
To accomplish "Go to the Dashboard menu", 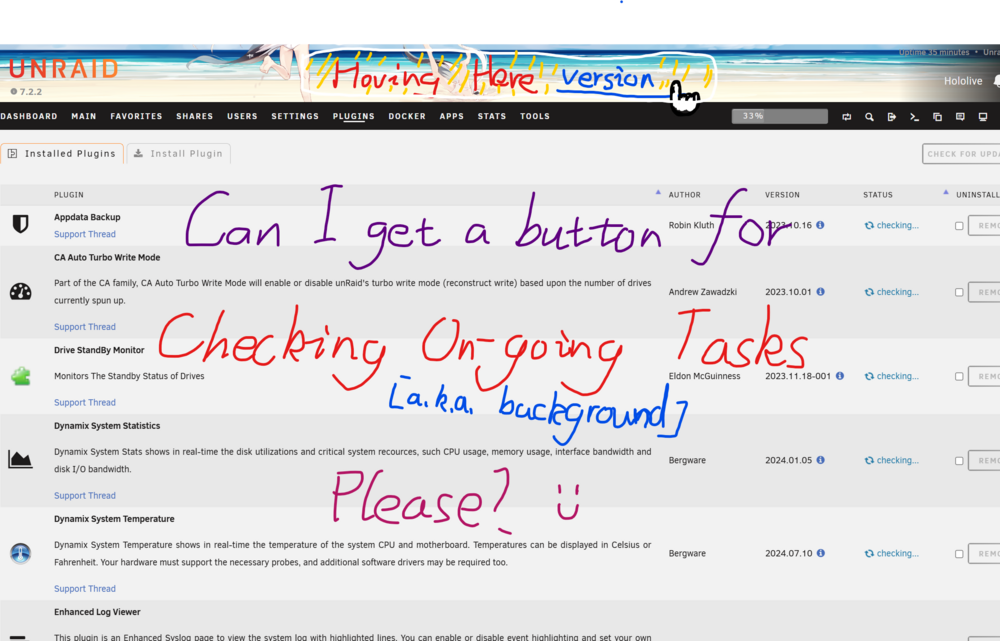I will pos(29,116).
